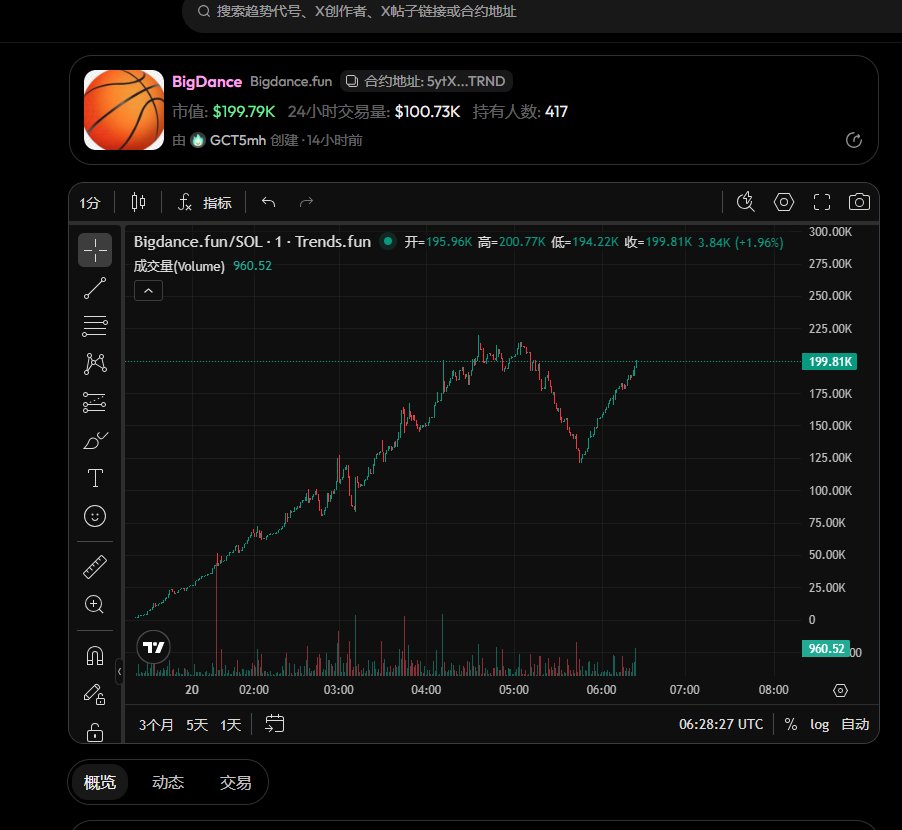Click the 300.00K price axis label

point(830,232)
